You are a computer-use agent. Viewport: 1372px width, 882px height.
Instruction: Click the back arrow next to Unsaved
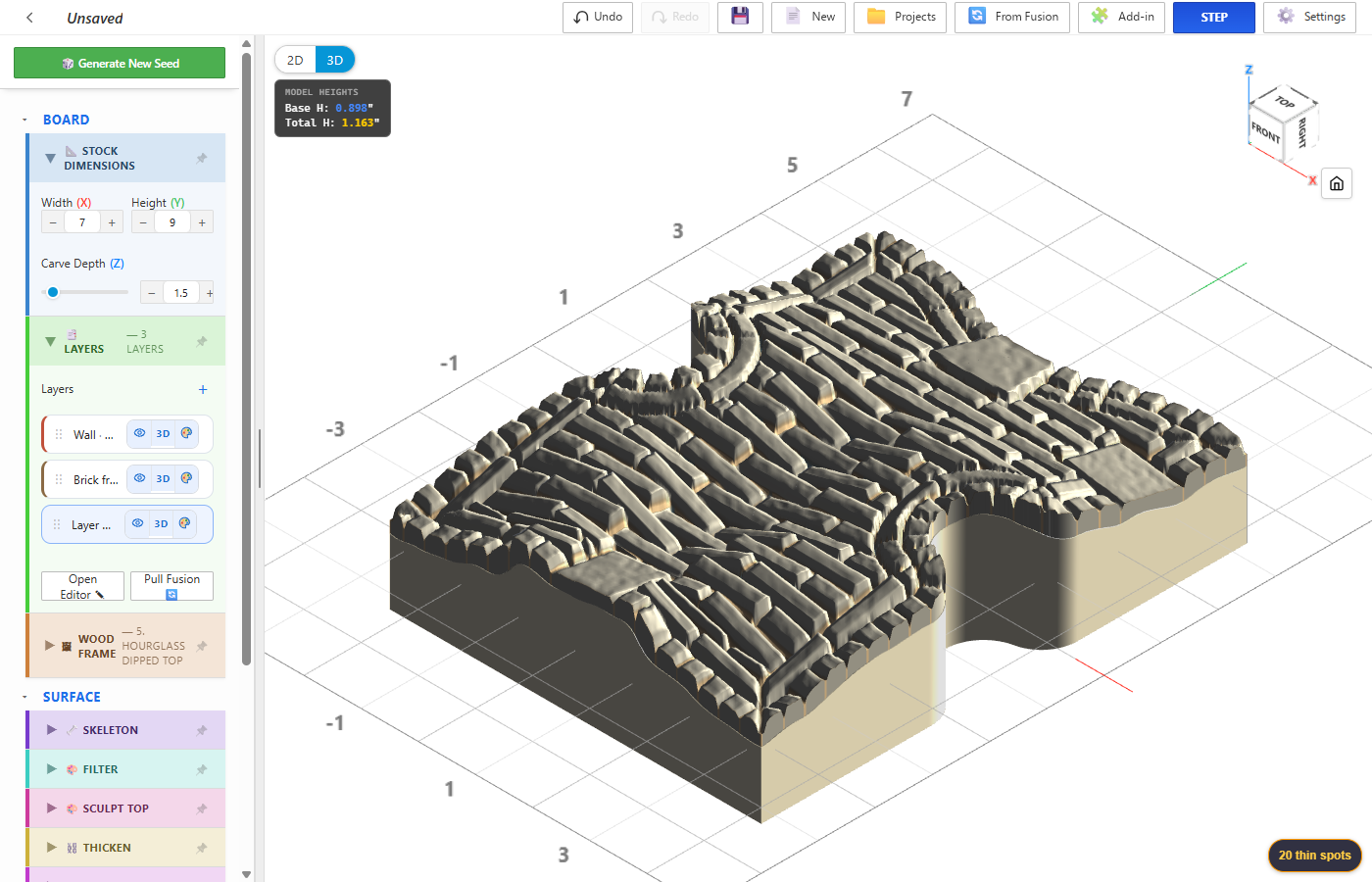pos(29,18)
